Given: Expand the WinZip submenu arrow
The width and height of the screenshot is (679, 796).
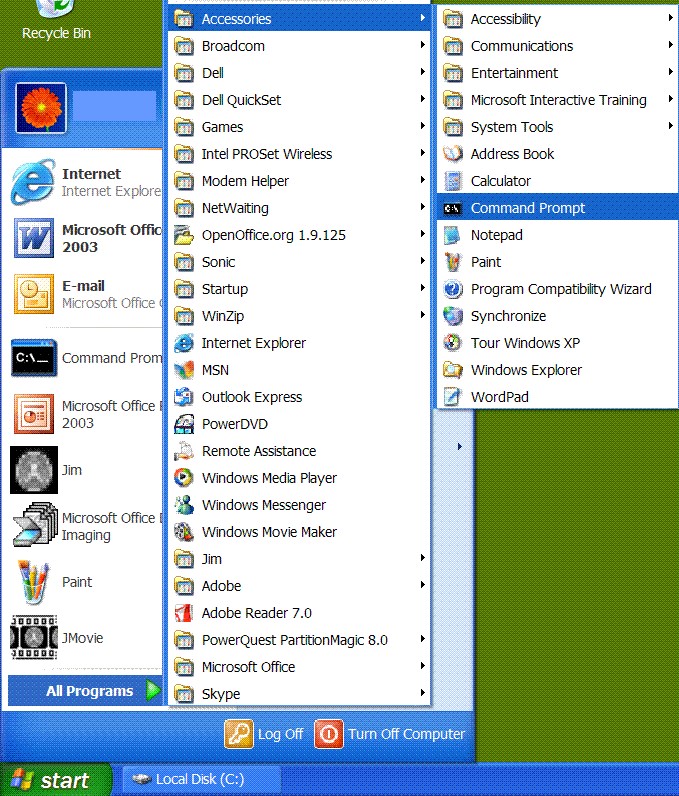Looking at the screenshot, I should [422, 315].
